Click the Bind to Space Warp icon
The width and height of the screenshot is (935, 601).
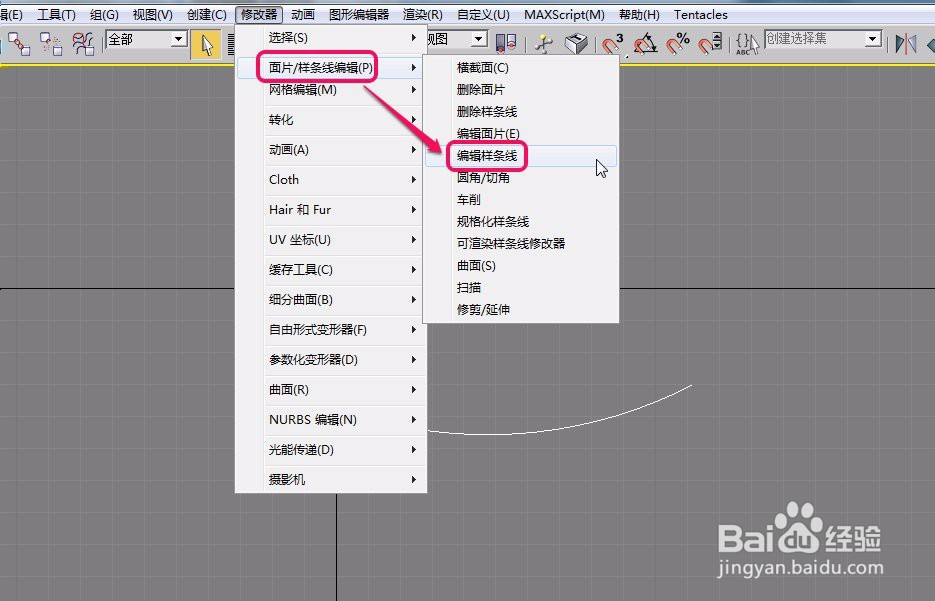coord(83,43)
